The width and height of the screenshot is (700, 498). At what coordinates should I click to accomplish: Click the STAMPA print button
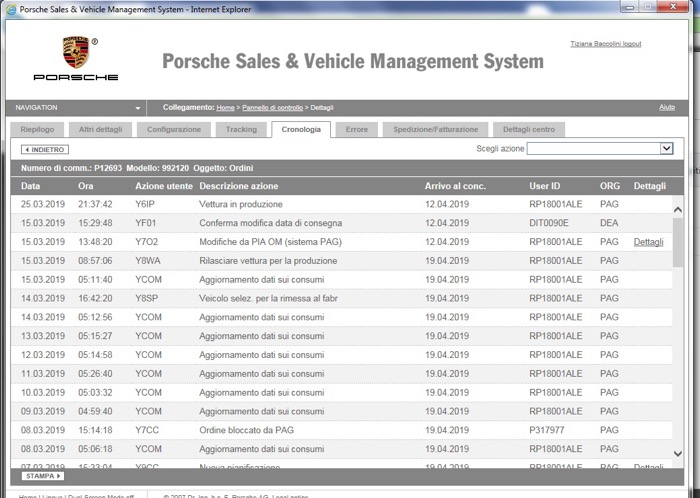(43, 476)
